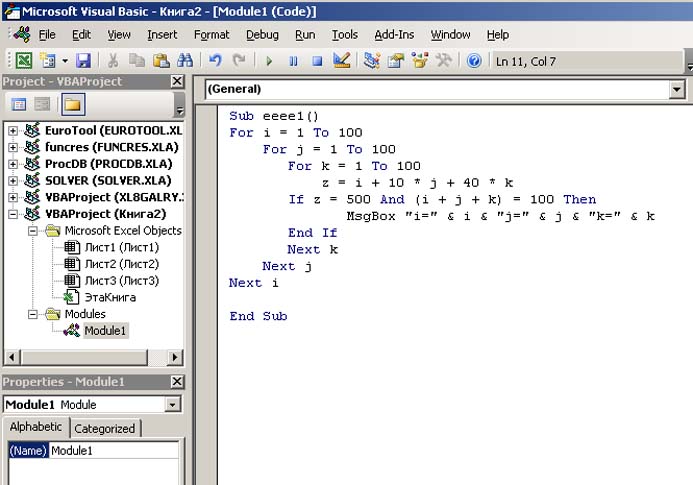Open the Debug menu

(x=262, y=35)
